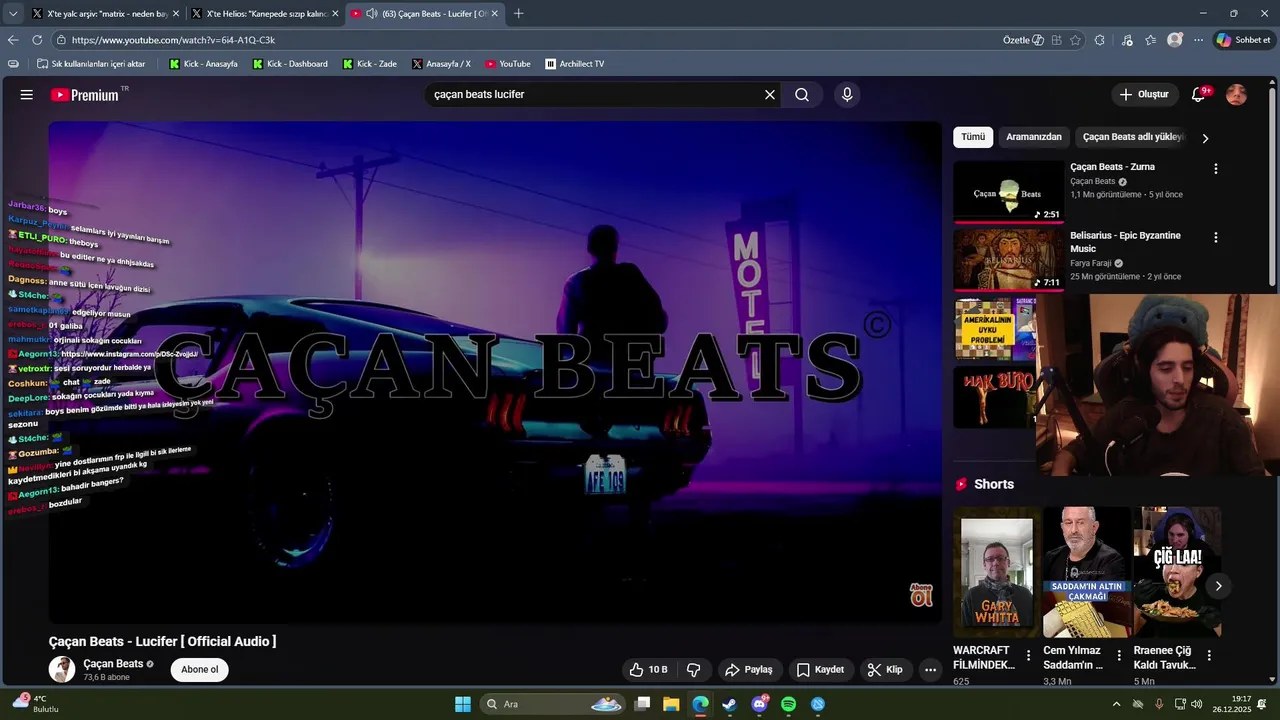
Task: Open Spotify from the taskbar
Action: (x=788, y=704)
